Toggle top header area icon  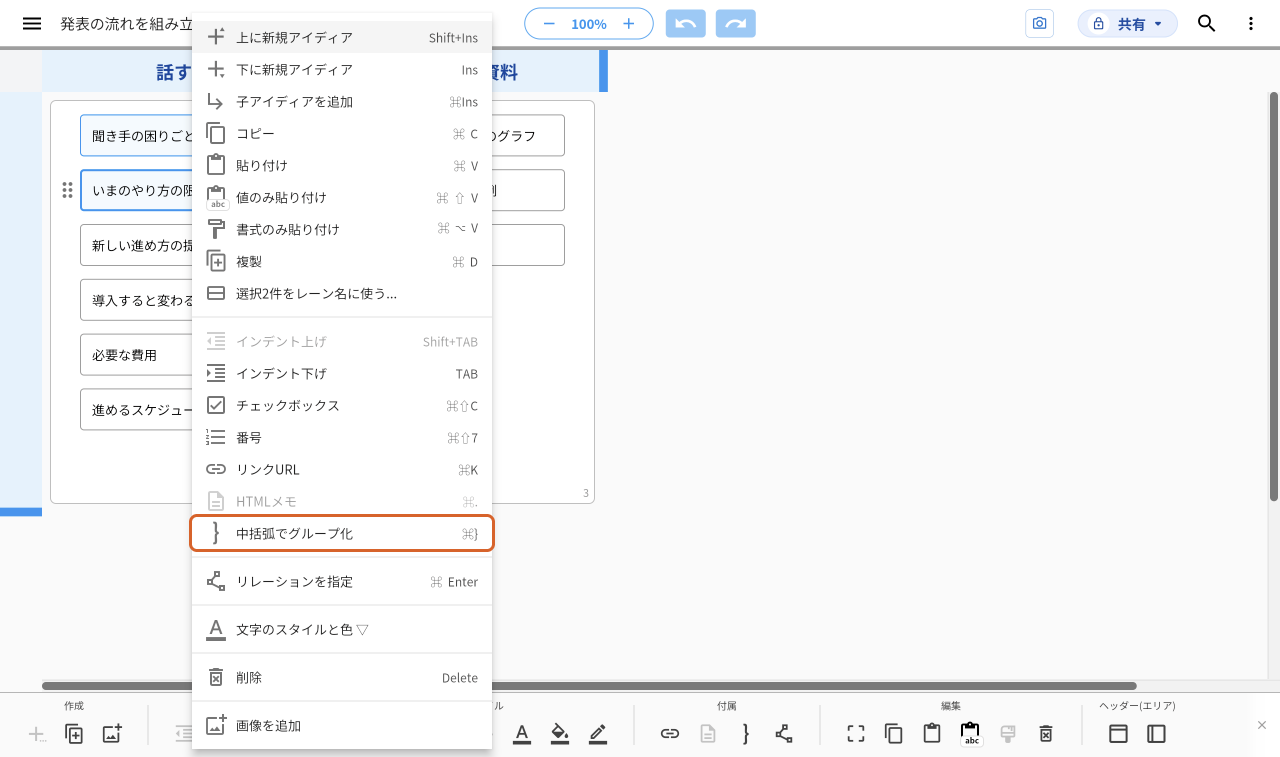point(1118,734)
